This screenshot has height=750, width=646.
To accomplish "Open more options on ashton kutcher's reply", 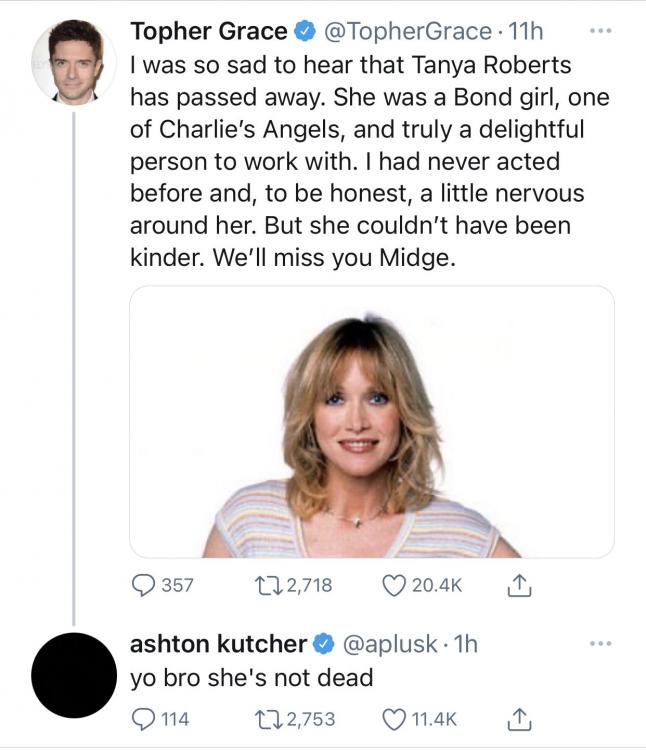I will (600, 645).
